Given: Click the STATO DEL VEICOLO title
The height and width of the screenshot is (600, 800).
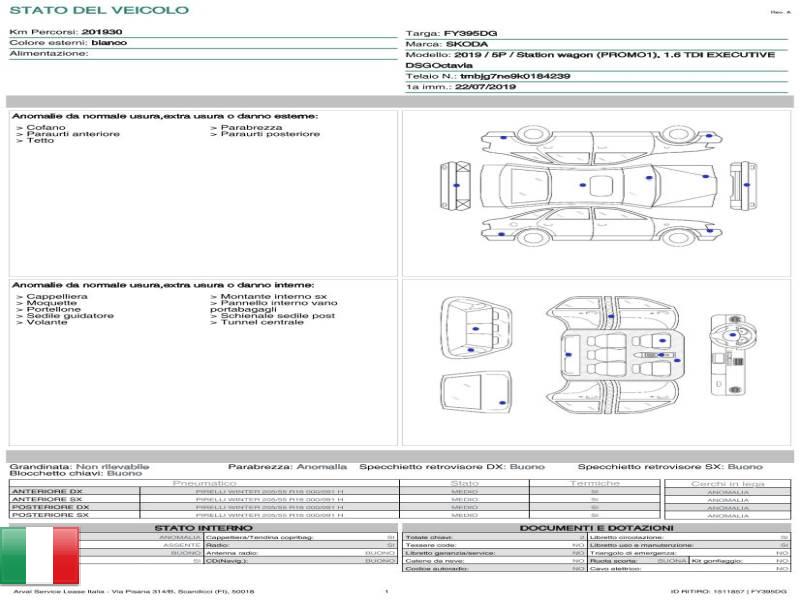Looking at the screenshot, I should click(98, 10).
